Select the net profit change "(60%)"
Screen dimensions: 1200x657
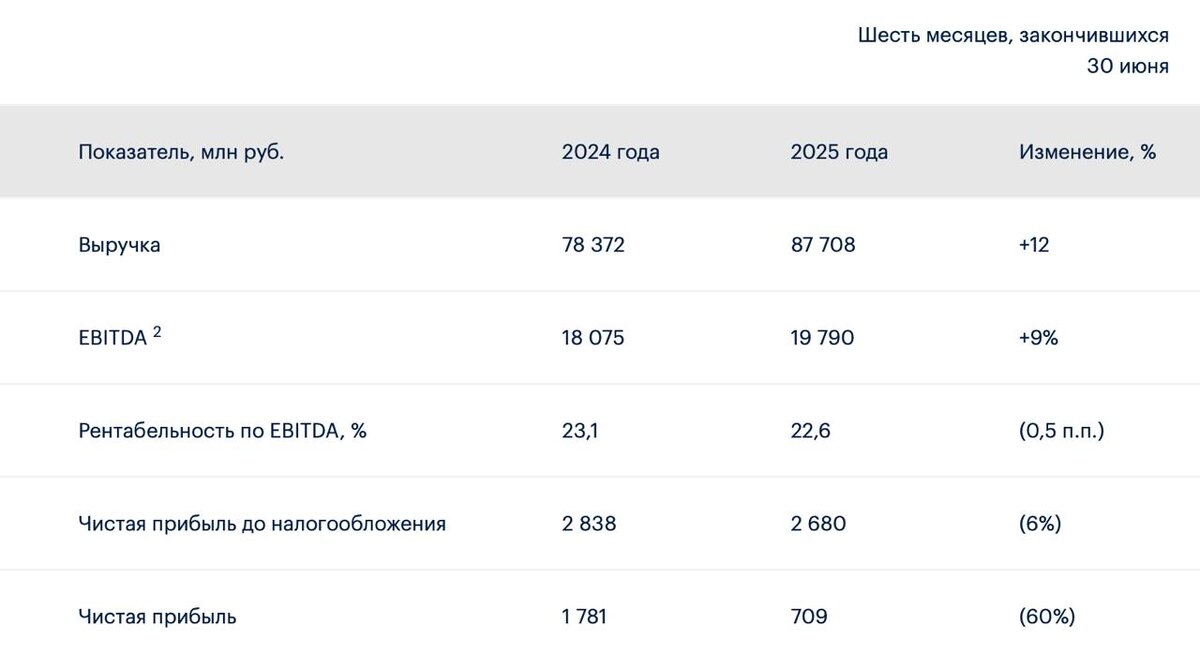1047,617
